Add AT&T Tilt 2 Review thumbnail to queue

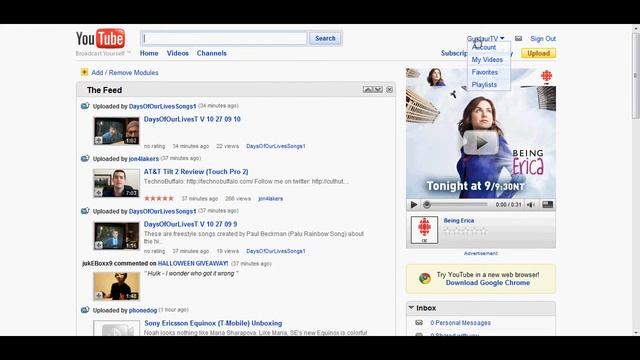[98, 193]
